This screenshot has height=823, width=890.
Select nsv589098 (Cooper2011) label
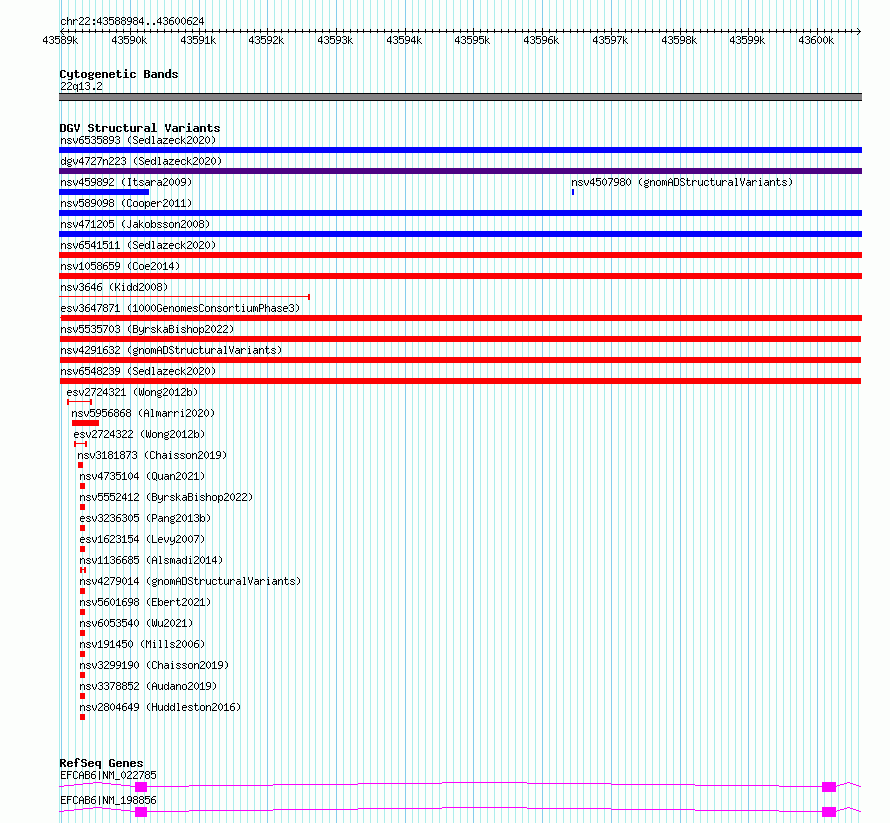126,203
